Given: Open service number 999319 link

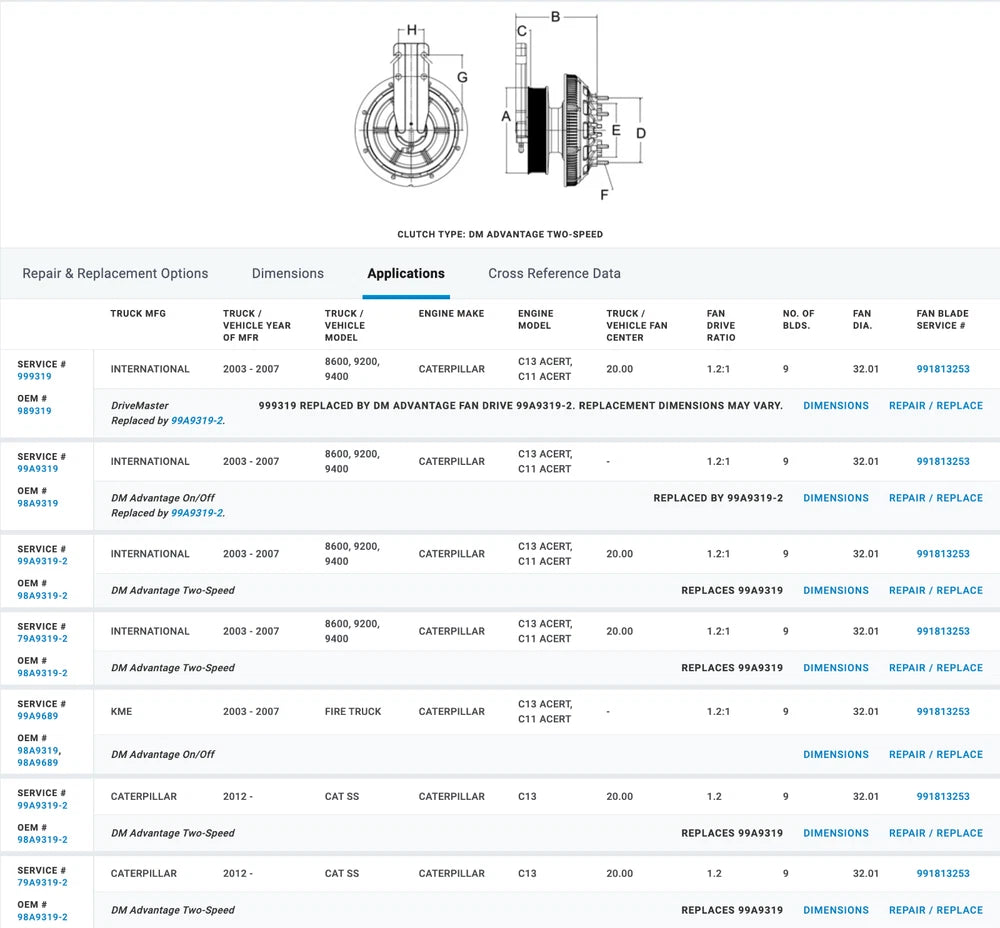Looking at the screenshot, I should [x=34, y=377].
